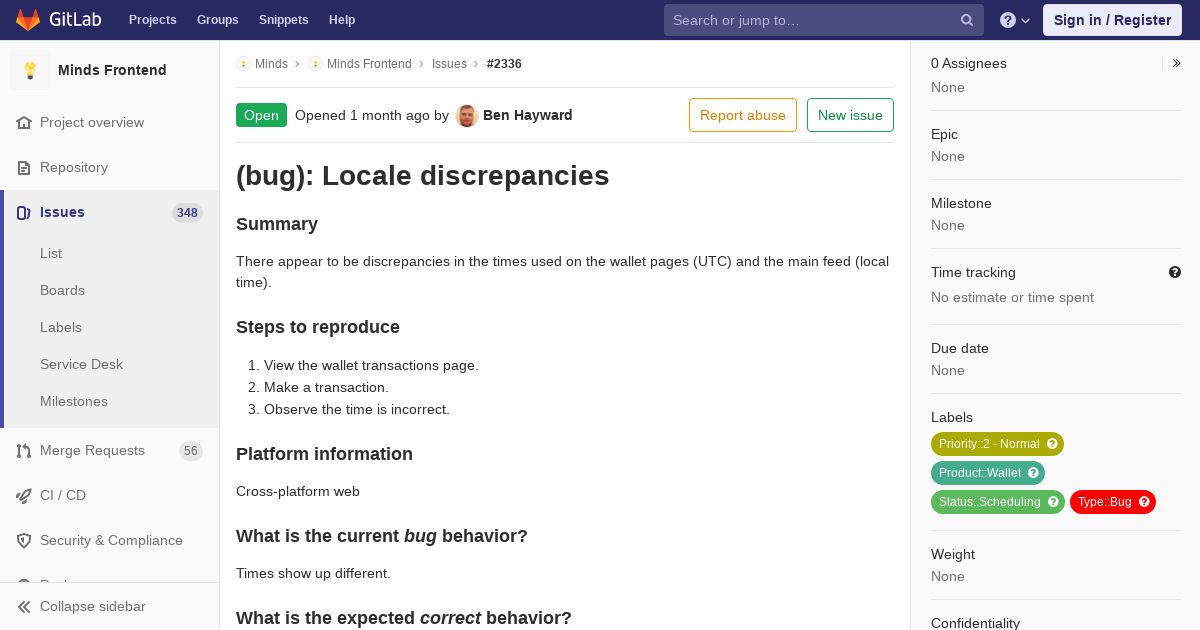
Task: Open Merge Requests in sidebar
Action: [x=110, y=450]
